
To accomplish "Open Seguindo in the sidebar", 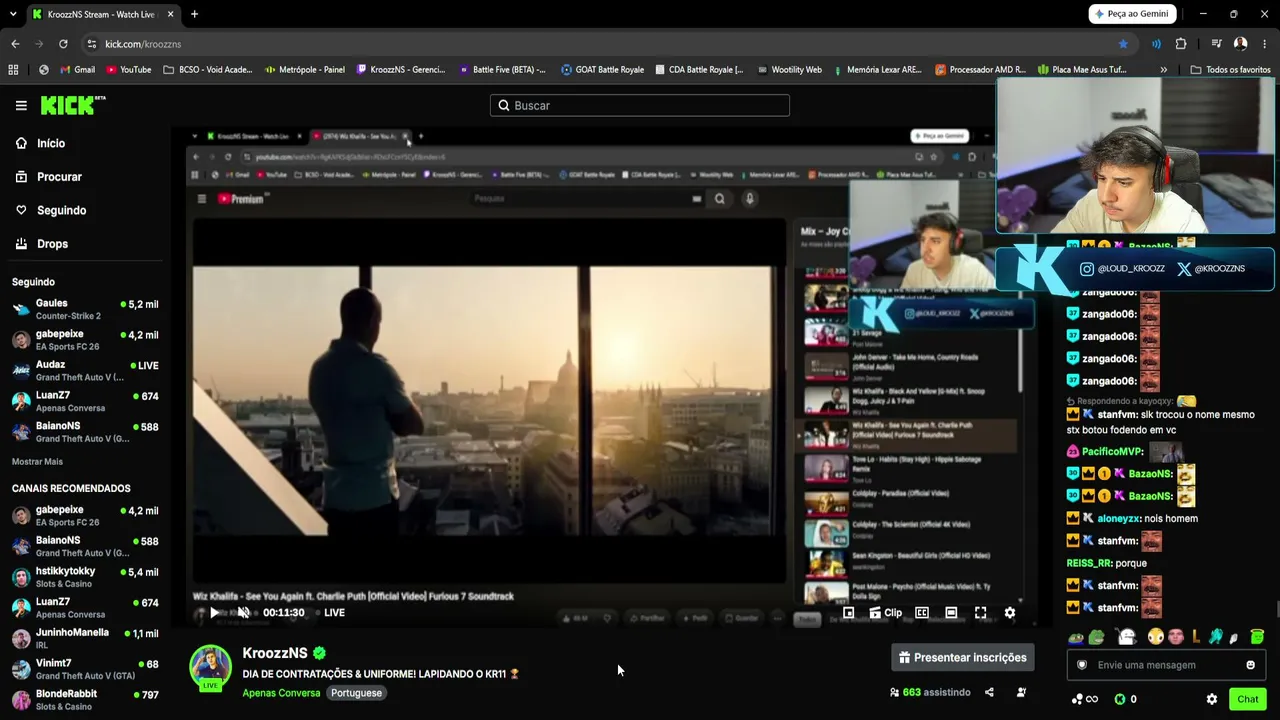I will tap(50, 210).
